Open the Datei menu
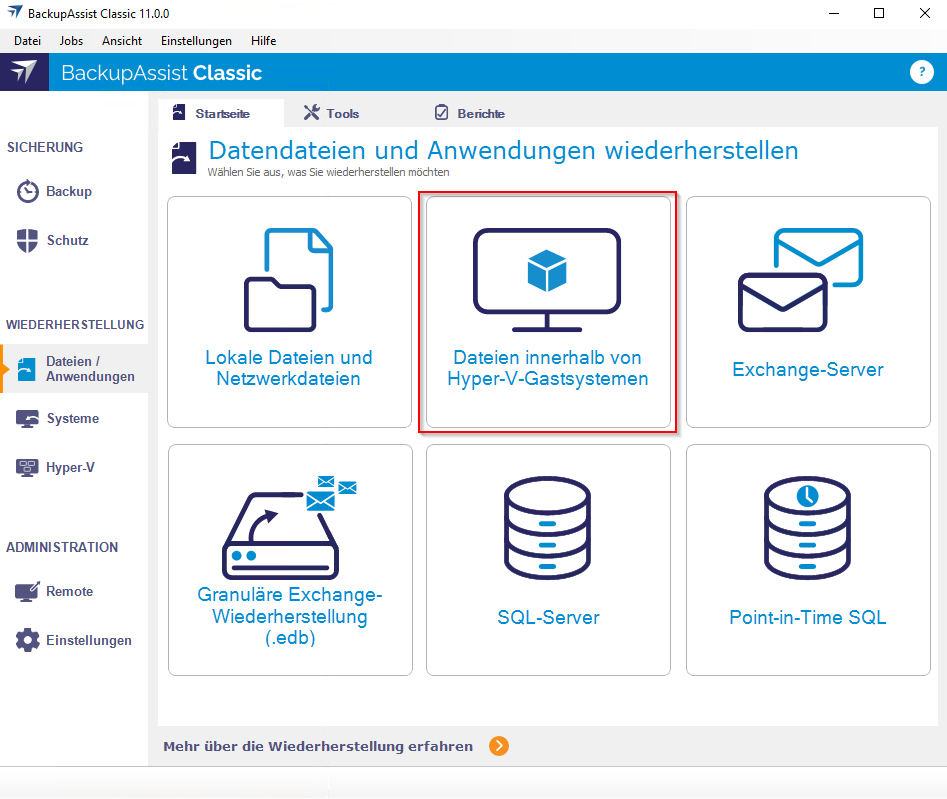Viewport: 947px width, 799px height. [27, 41]
